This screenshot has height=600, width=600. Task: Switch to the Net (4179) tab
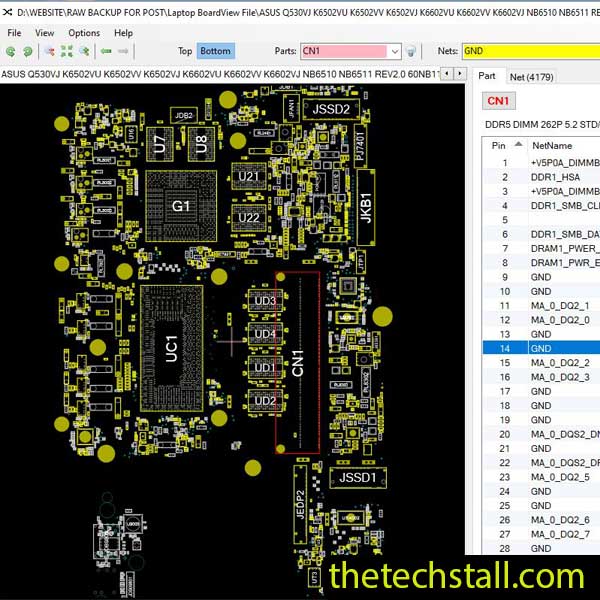pos(532,77)
